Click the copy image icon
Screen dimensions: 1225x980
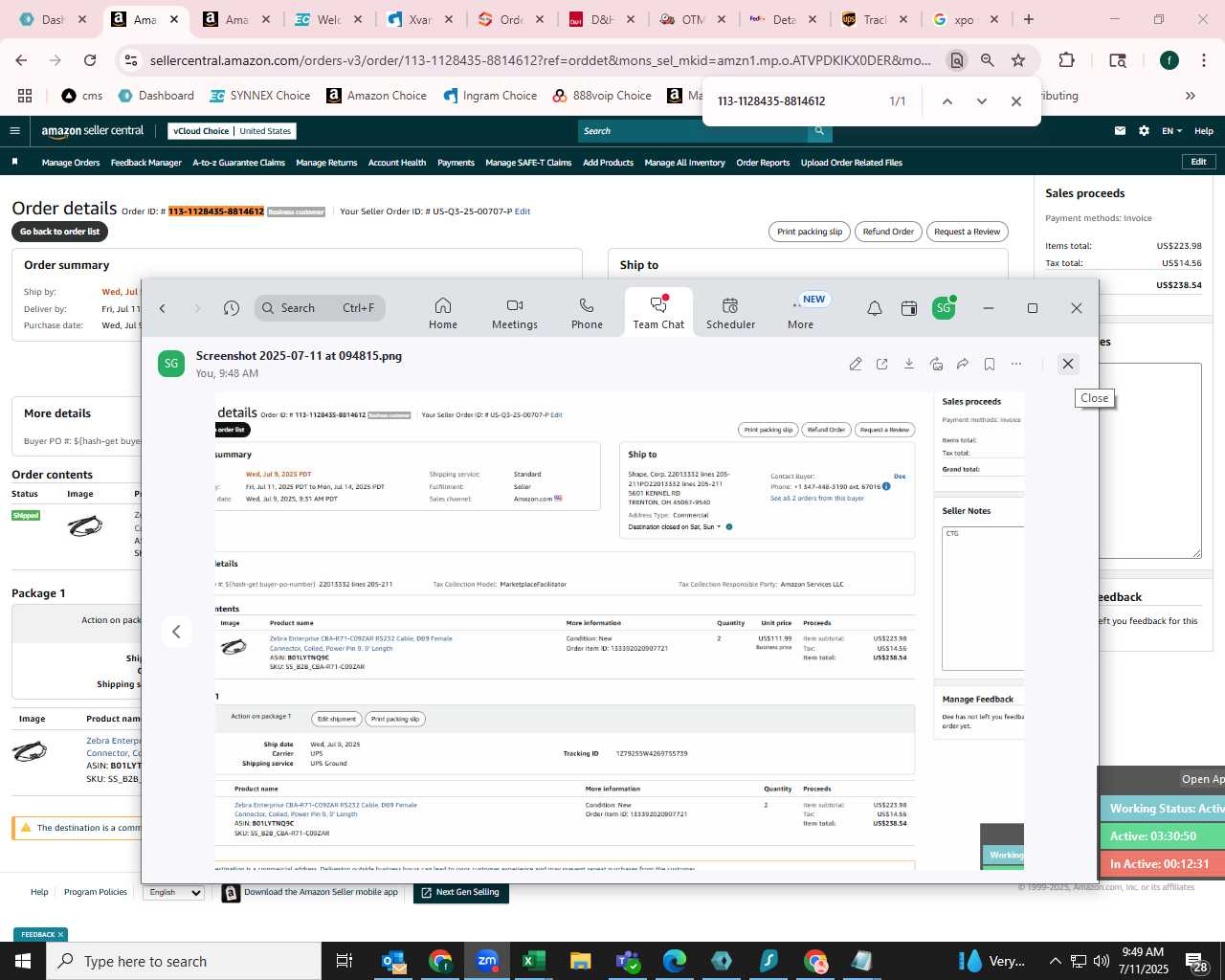point(936,364)
